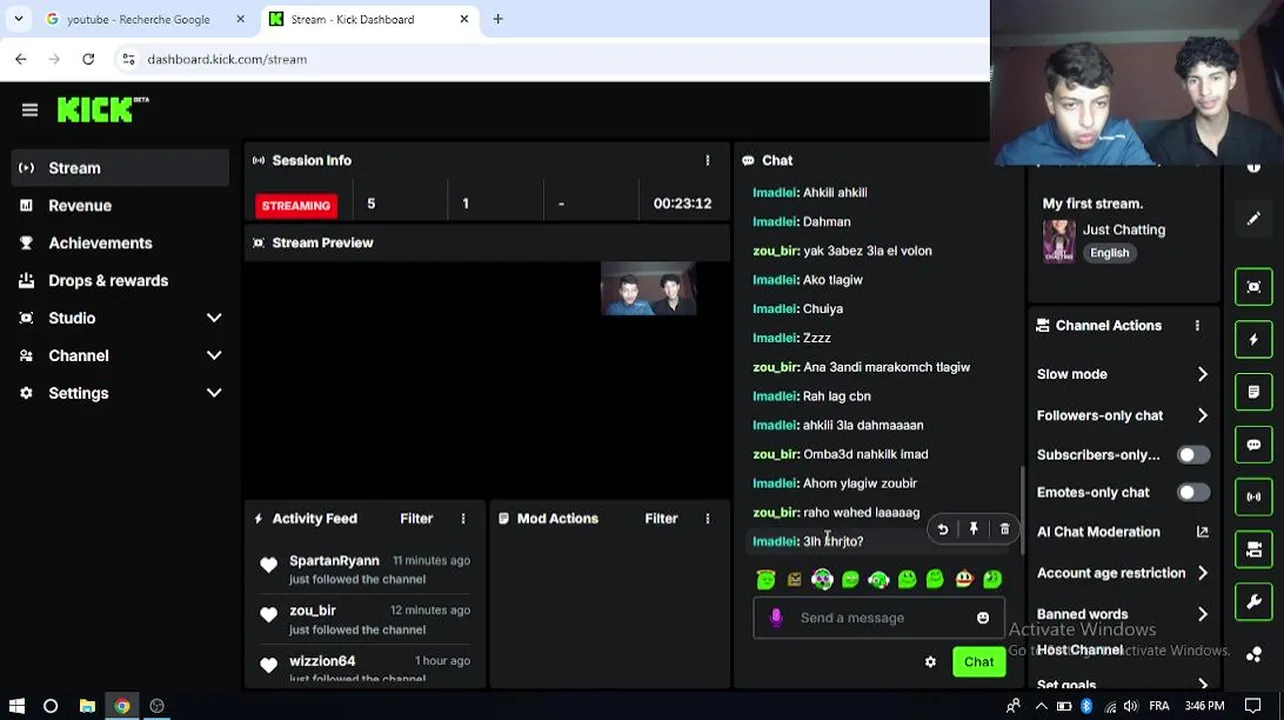Go to Stream in the sidebar

point(120,168)
